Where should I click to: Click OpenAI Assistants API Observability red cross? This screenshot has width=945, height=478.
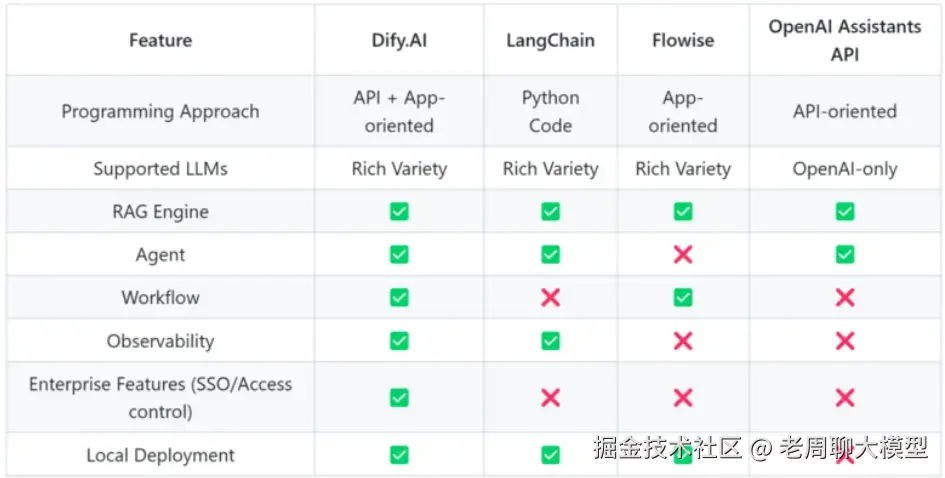point(845,341)
